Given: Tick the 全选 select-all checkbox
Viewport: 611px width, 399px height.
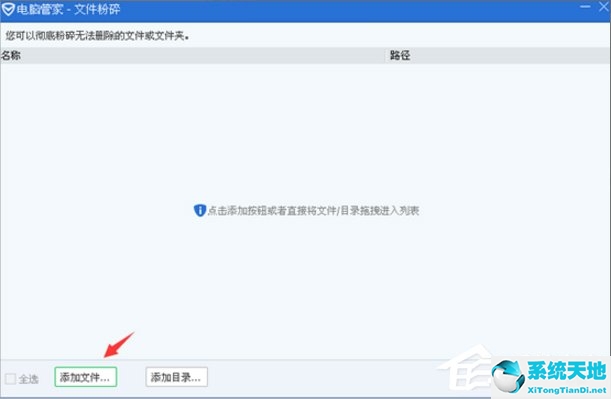Looking at the screenshot, I should [11, 378].
